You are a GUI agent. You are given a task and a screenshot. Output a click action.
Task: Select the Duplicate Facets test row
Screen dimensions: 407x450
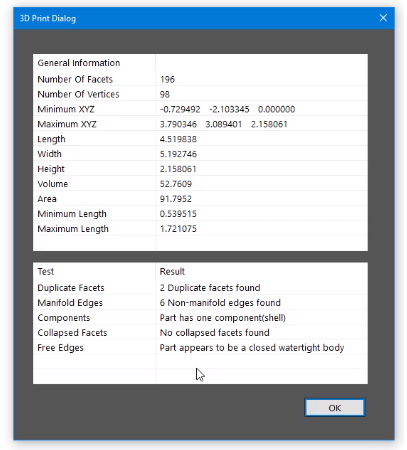tap(200, 288)
